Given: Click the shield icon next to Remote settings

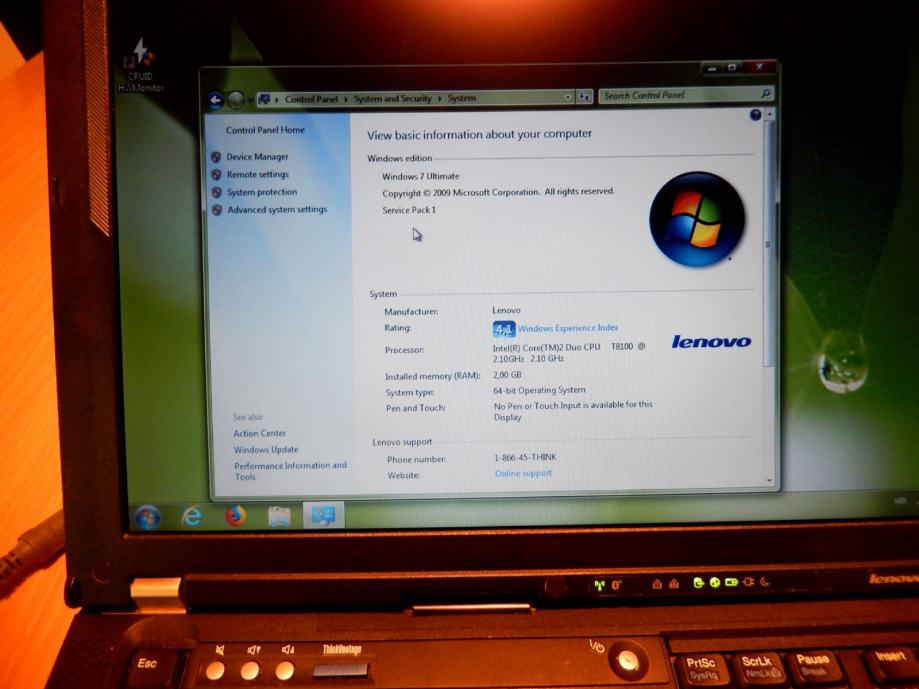Looking at the screenshot, I should [x=216, y=175].
